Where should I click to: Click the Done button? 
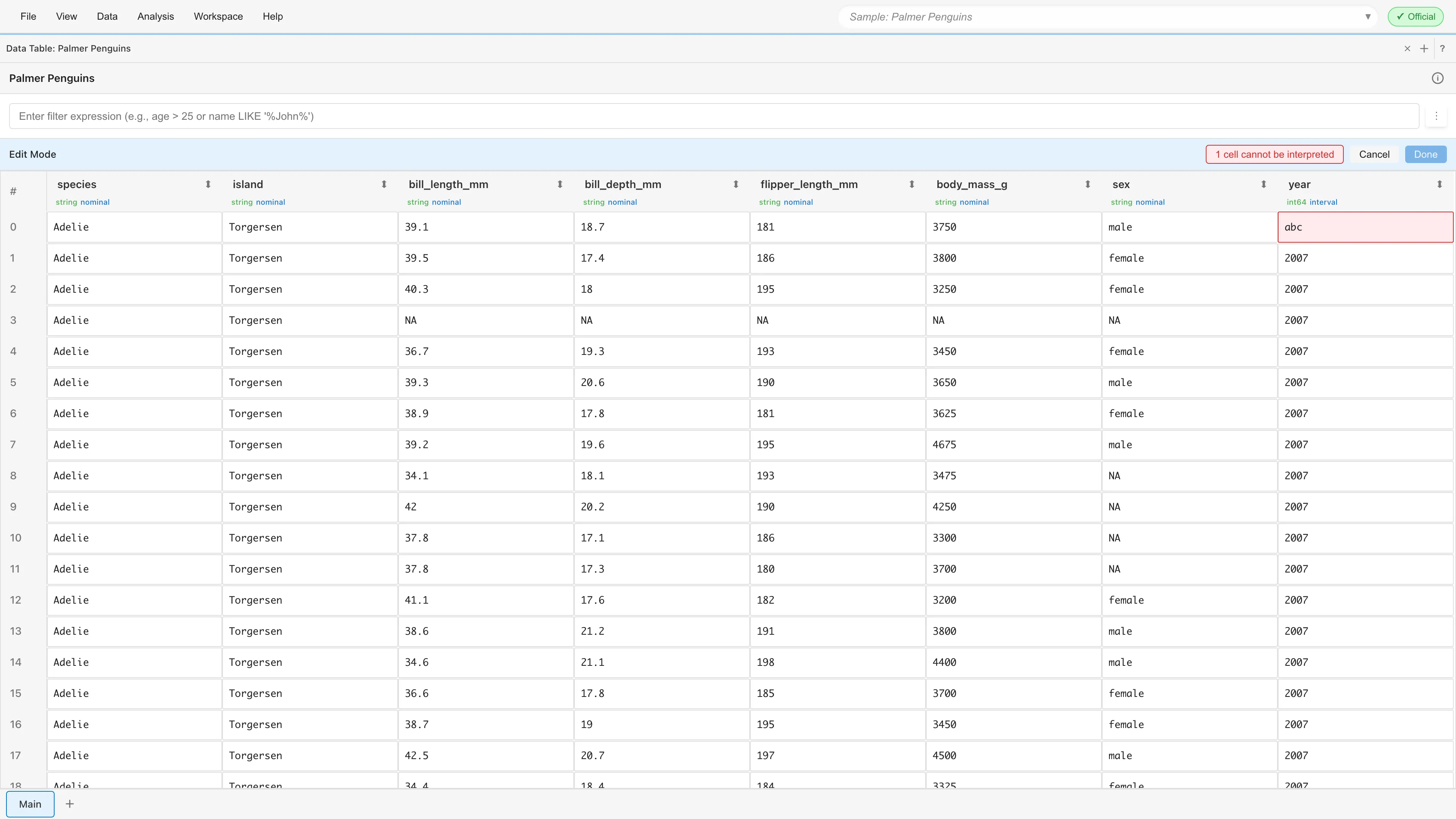tap(1426, 154)
